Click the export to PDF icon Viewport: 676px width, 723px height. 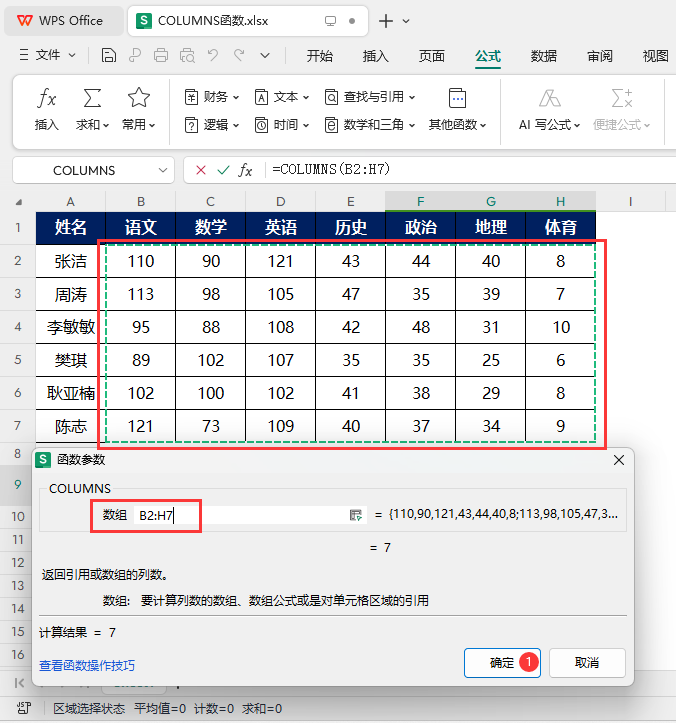click(135, 56)
